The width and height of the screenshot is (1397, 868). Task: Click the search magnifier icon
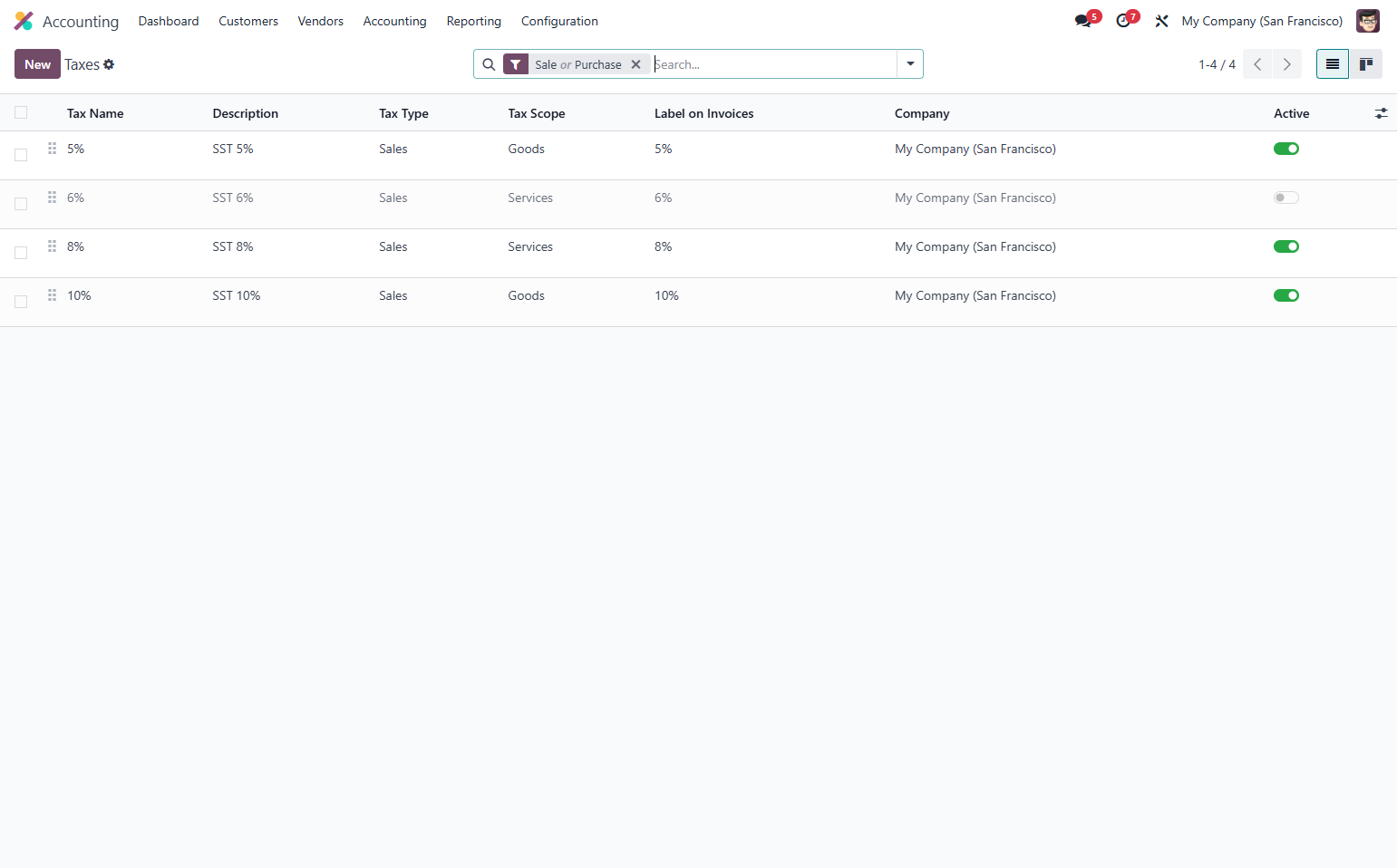click(x=489, y=64)
